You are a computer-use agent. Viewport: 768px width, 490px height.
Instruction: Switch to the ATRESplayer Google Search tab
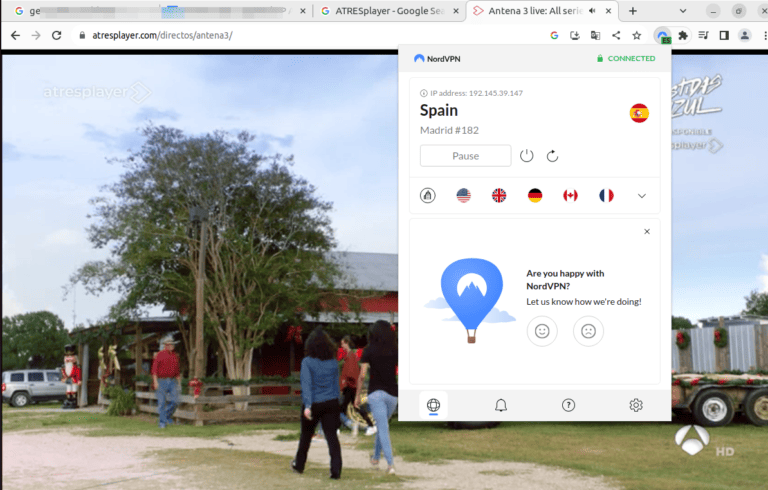[385, 11]
